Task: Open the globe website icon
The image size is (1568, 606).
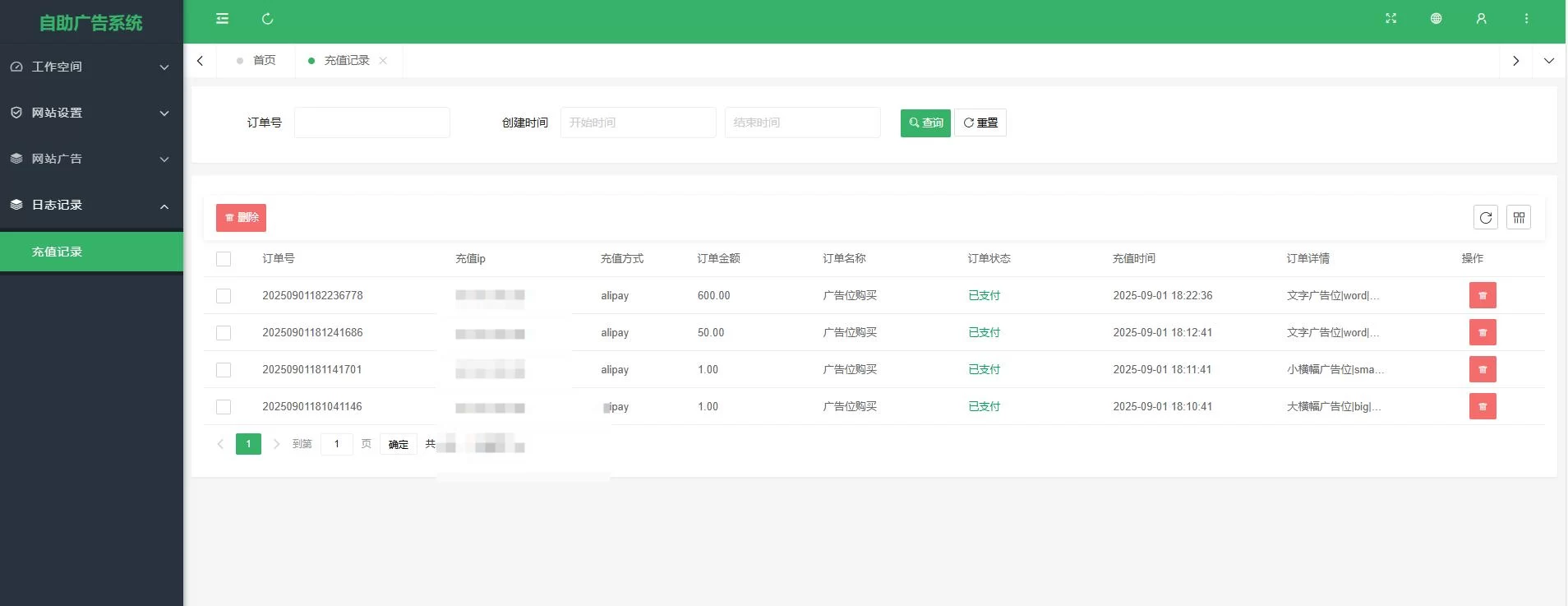Action: pyautogui.click(x=1436, y=19)
